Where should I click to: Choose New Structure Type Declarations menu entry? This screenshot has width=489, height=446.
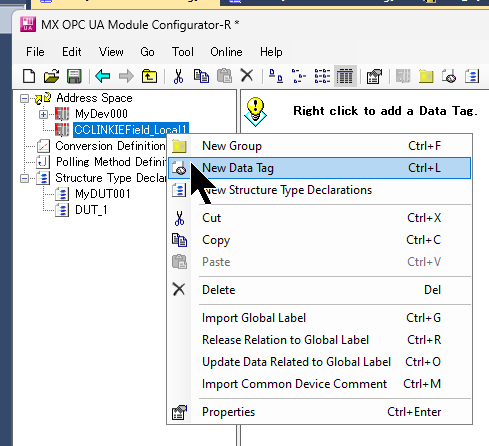[x=319, y=190]
